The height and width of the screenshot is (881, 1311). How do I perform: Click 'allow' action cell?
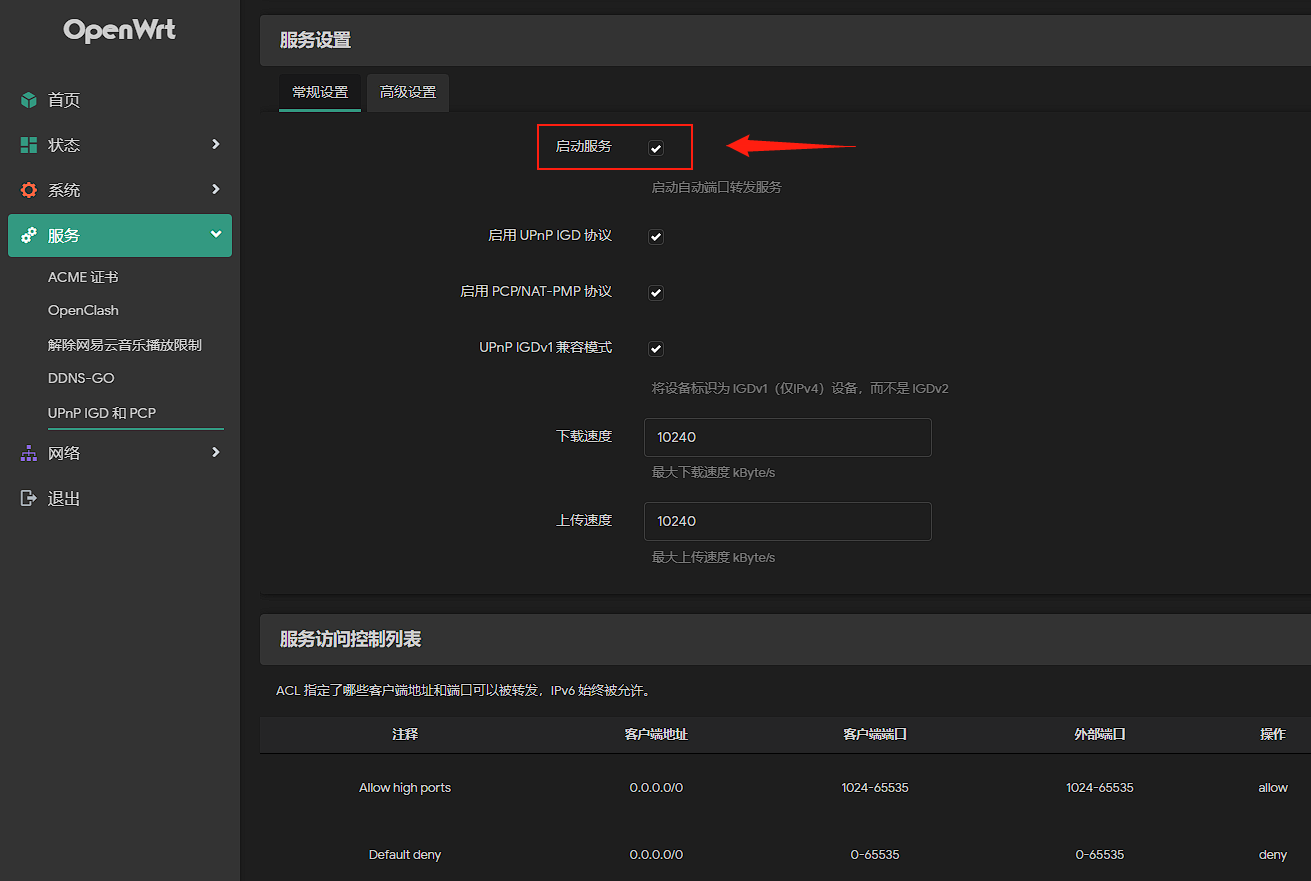point(1273,788)
